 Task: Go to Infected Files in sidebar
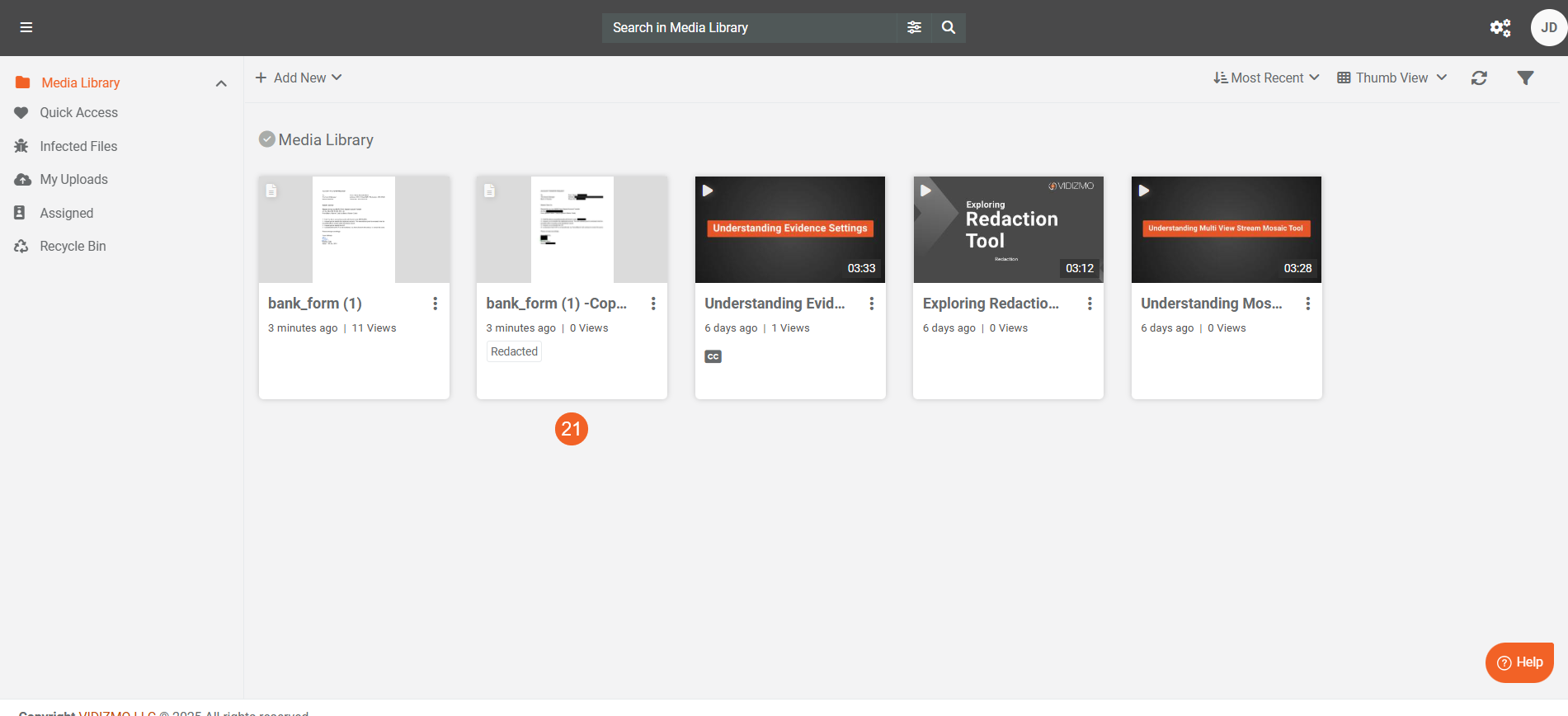pos(78,146)
